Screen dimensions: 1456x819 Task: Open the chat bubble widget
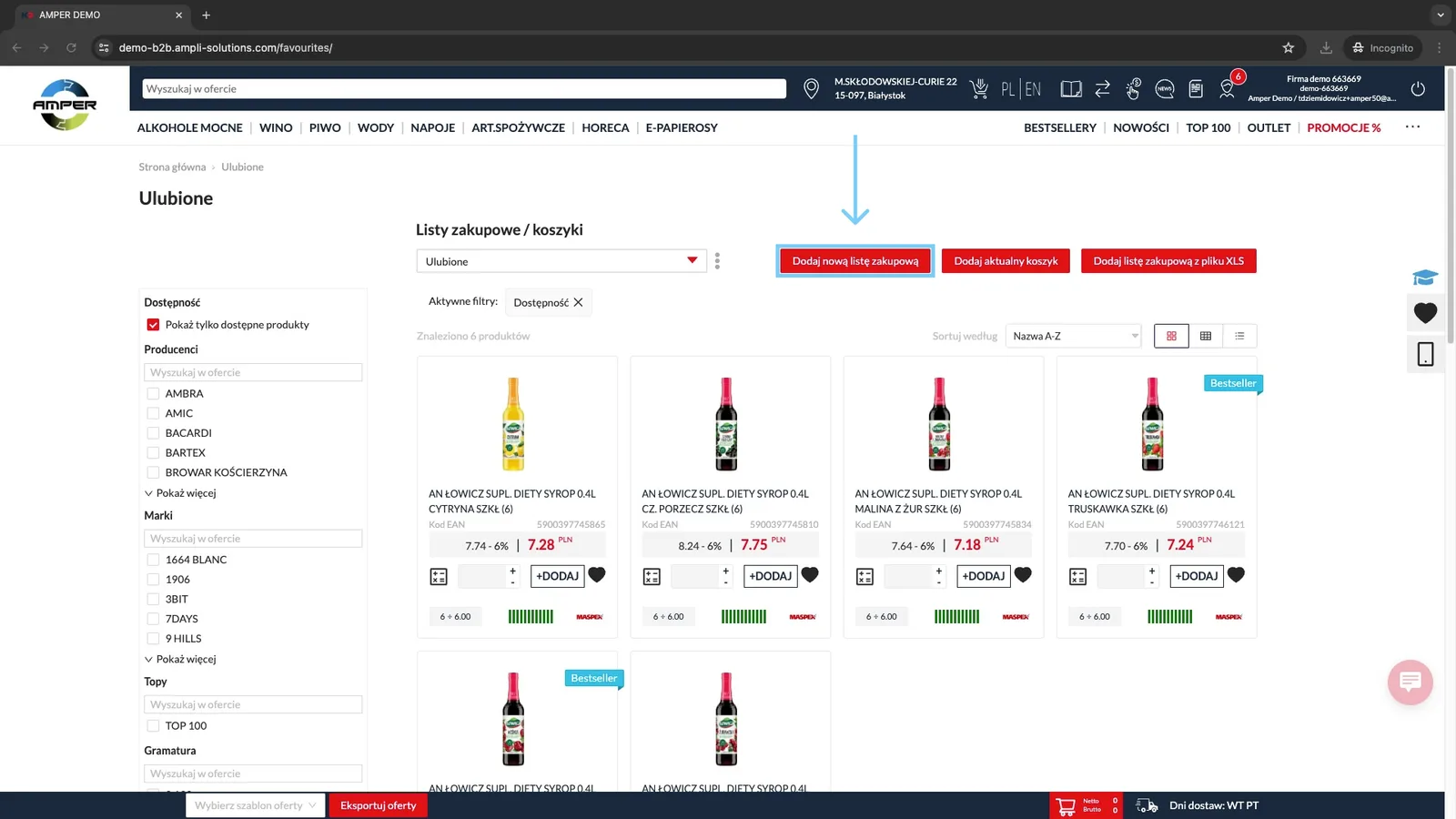point(1410,682)
